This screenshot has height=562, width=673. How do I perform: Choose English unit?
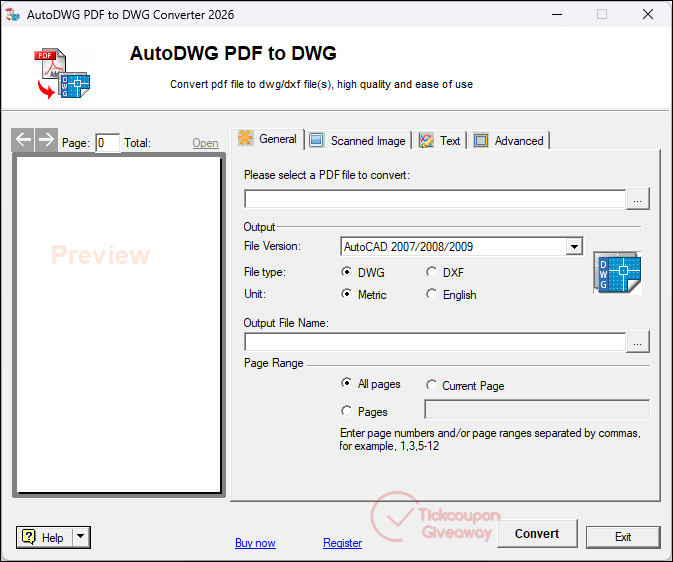[x=451, y=295]
